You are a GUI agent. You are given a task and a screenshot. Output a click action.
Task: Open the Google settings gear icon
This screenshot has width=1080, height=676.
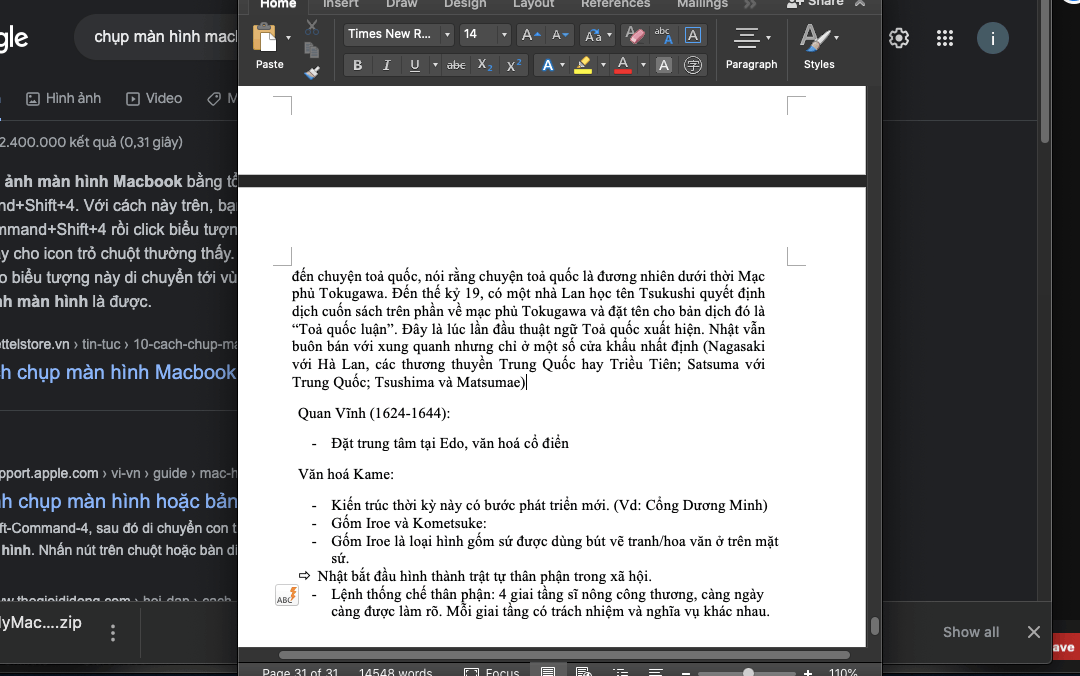[x=899, y=38]
